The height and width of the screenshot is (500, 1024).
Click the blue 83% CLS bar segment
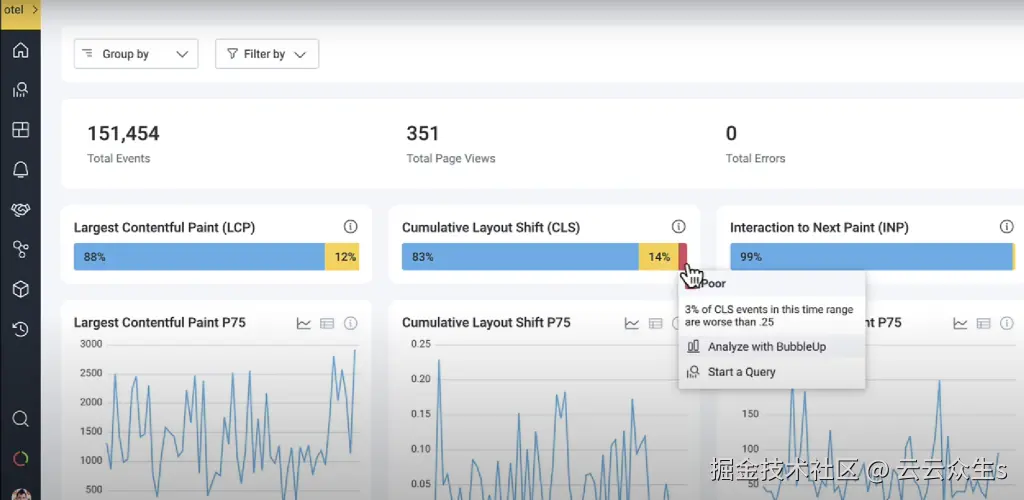pos(520,257)
